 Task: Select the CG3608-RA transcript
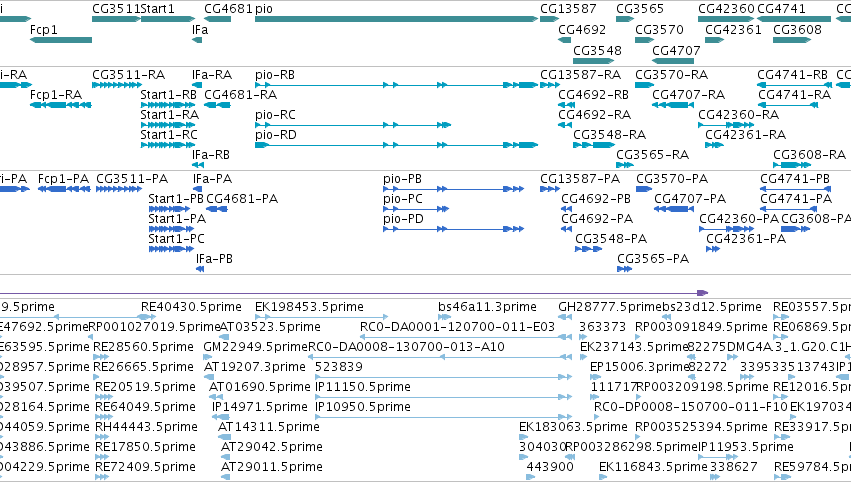792,165
